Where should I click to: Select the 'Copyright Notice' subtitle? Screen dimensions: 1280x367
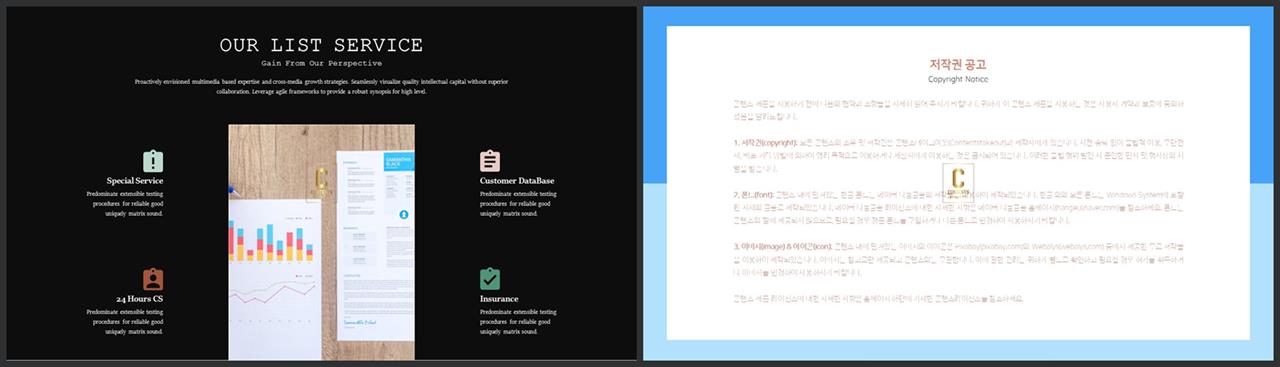tap(958, 79)
